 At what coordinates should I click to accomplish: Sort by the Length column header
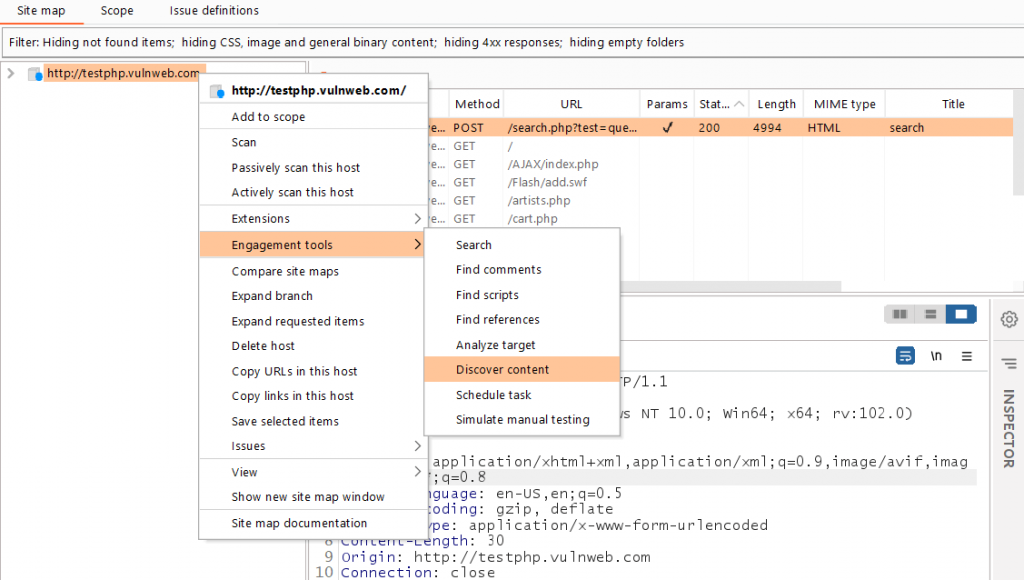(x=776, y=104)
